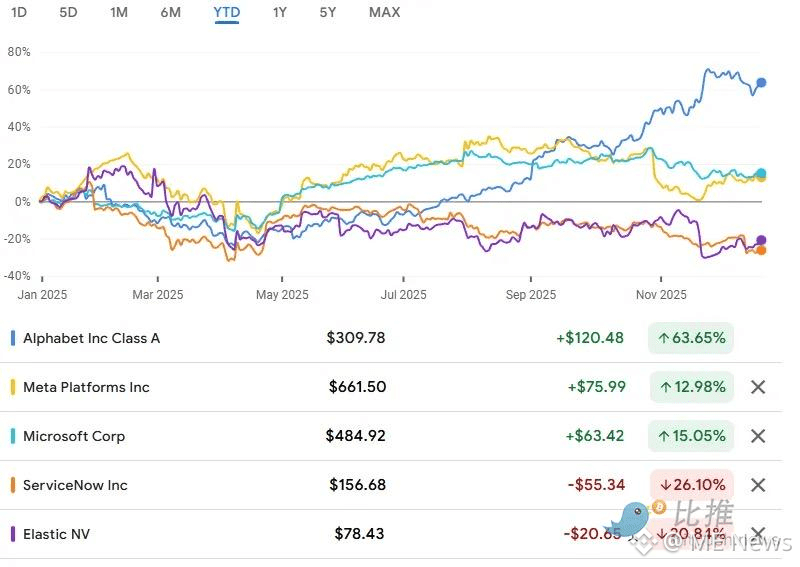
Task: Open the Microsoft Corp stock page
Action: tap(74, 436)
